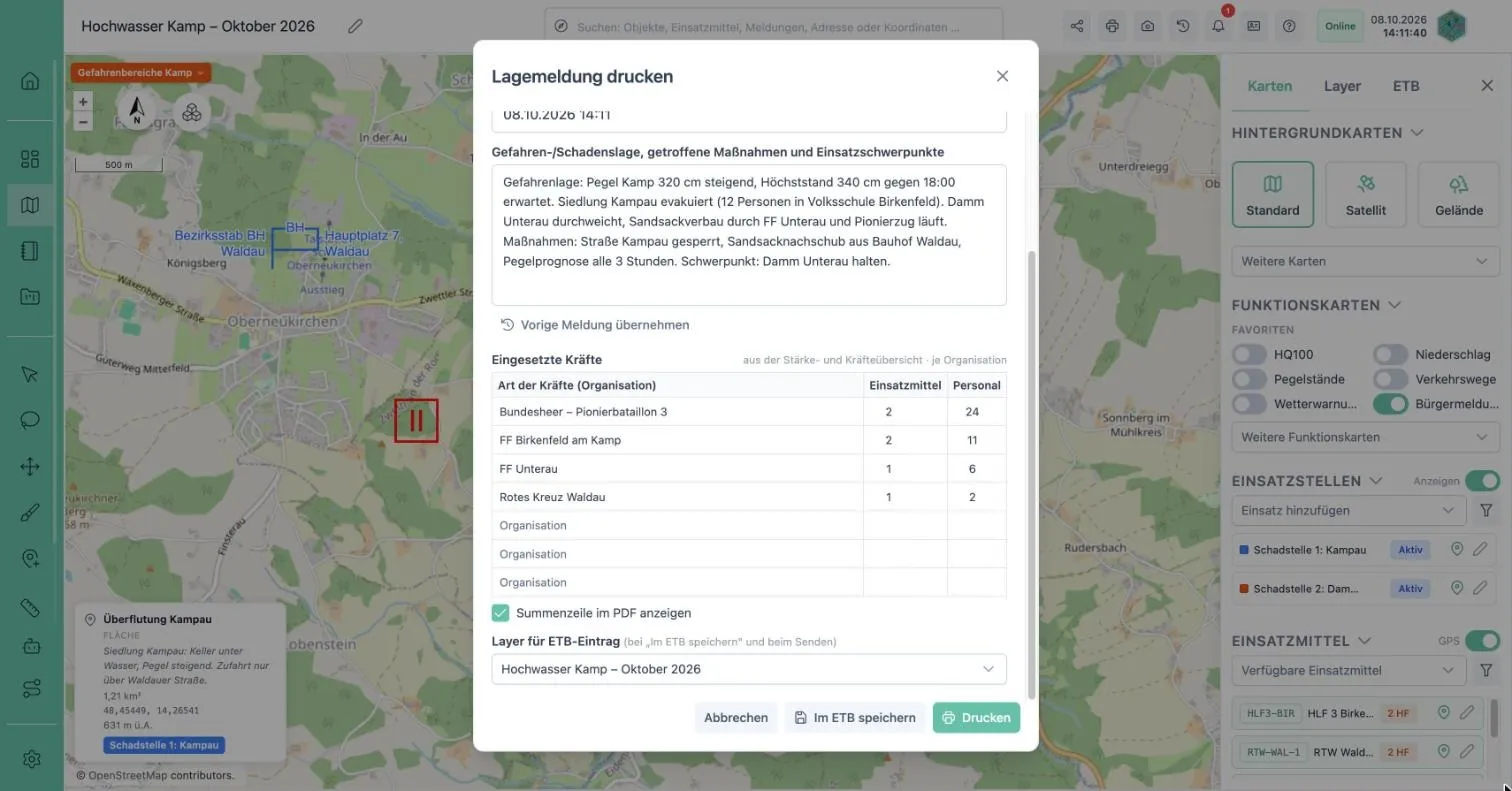
Task: Open the filter icon next to Einsatz hinzufügen
Action: (x=1486, y=510)
